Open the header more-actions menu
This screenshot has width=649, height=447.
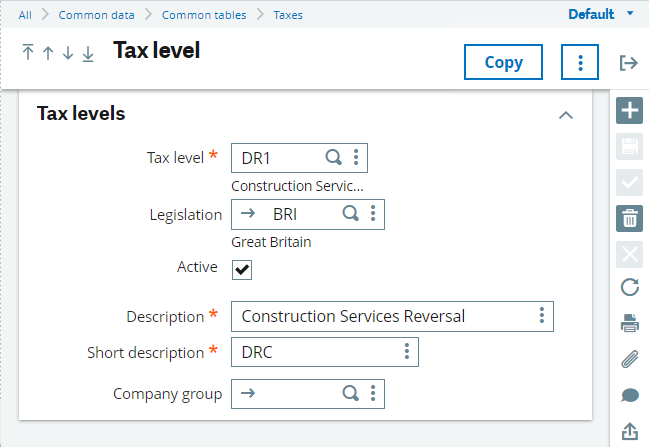[x=580, y=62]
